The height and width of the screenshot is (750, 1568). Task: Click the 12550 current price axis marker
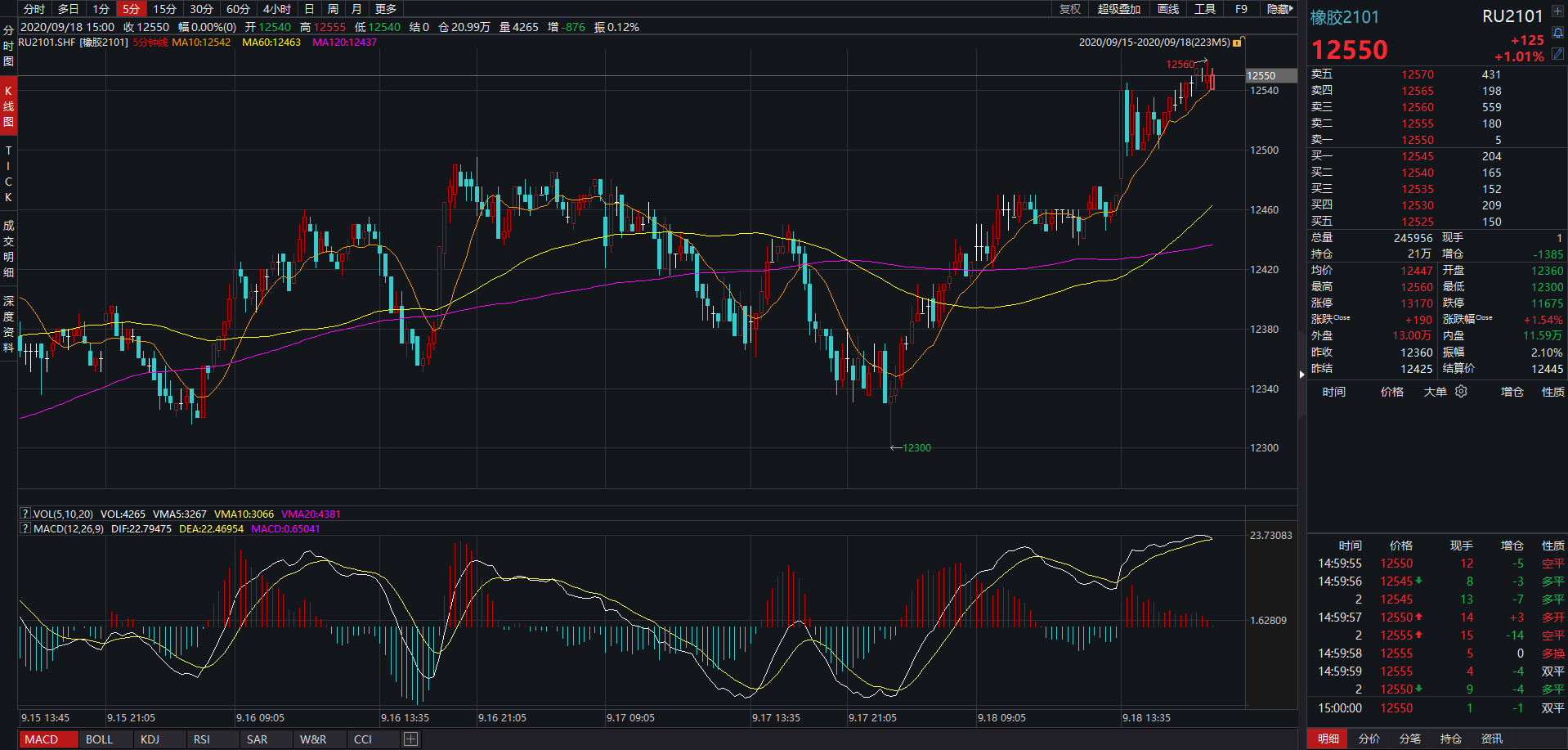click(1270, 75)
